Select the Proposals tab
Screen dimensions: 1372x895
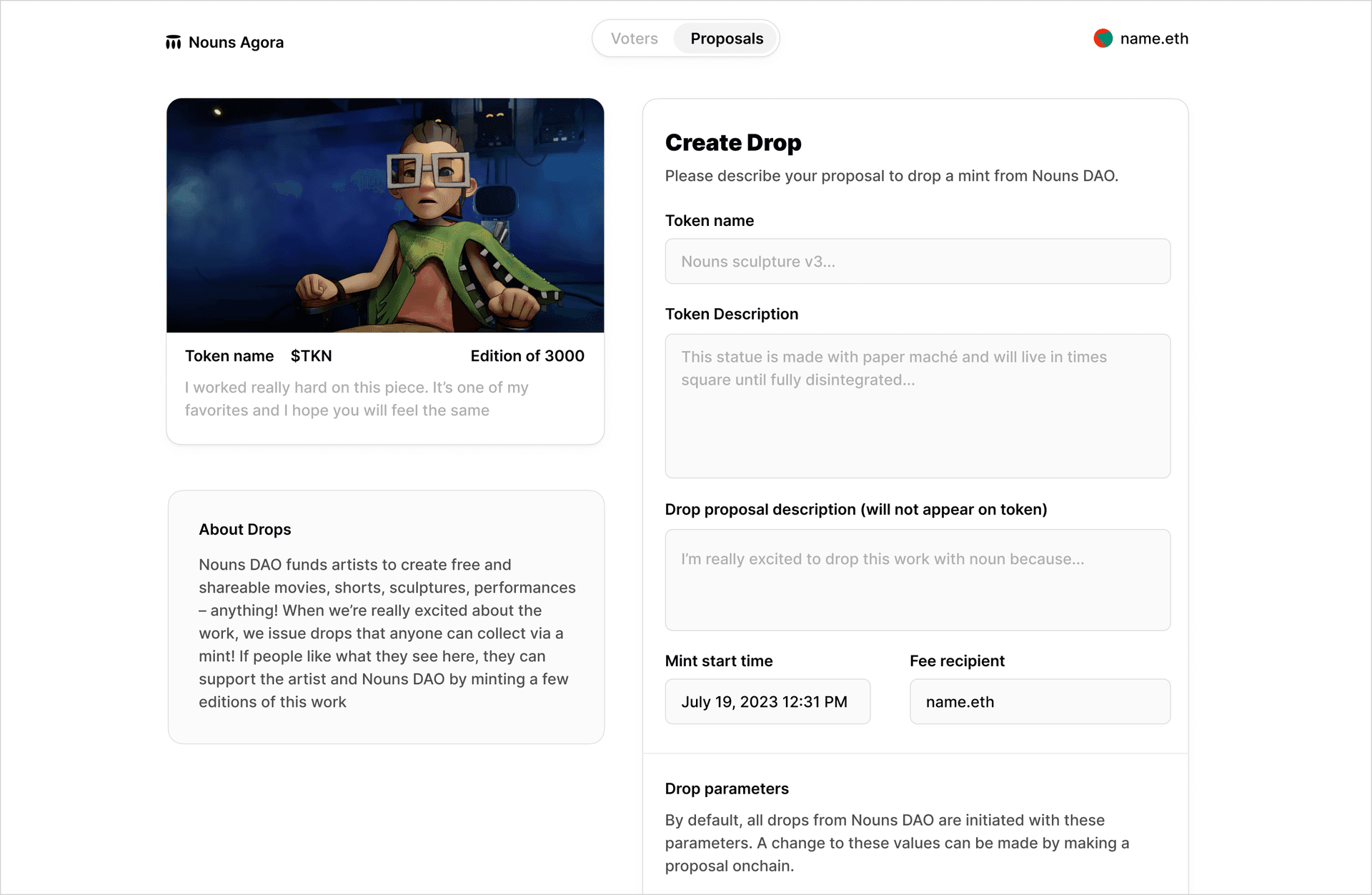(x=726, y=39)
